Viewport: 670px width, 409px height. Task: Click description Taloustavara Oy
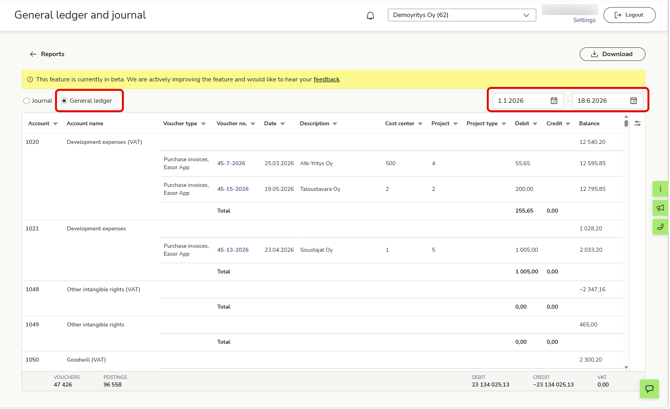(x=320, y=189)
